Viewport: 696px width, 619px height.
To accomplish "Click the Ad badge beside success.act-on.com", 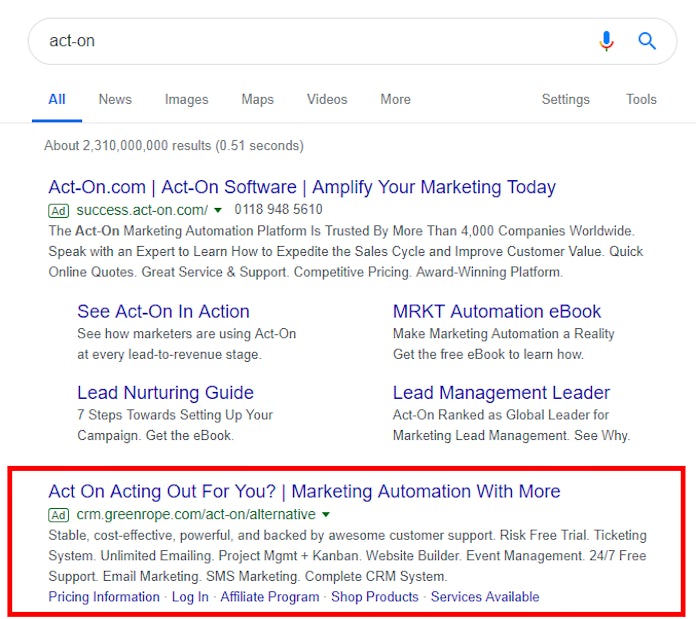I will pyautogui.click(x=59, y=210).
